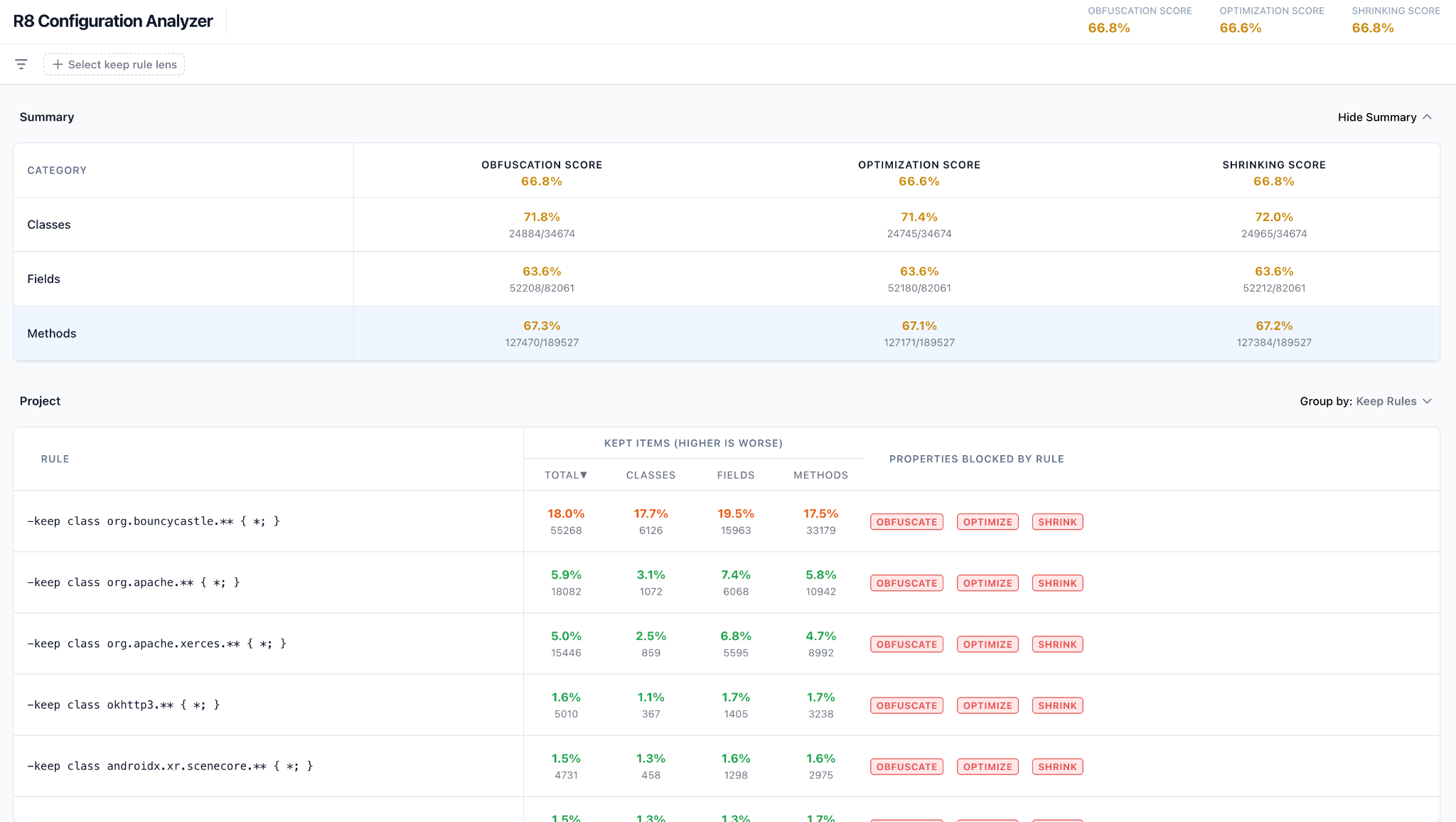The image size is (1456, 822).
Task: Click Classes obfuscation value 71.8%
Action: [542, 217]
